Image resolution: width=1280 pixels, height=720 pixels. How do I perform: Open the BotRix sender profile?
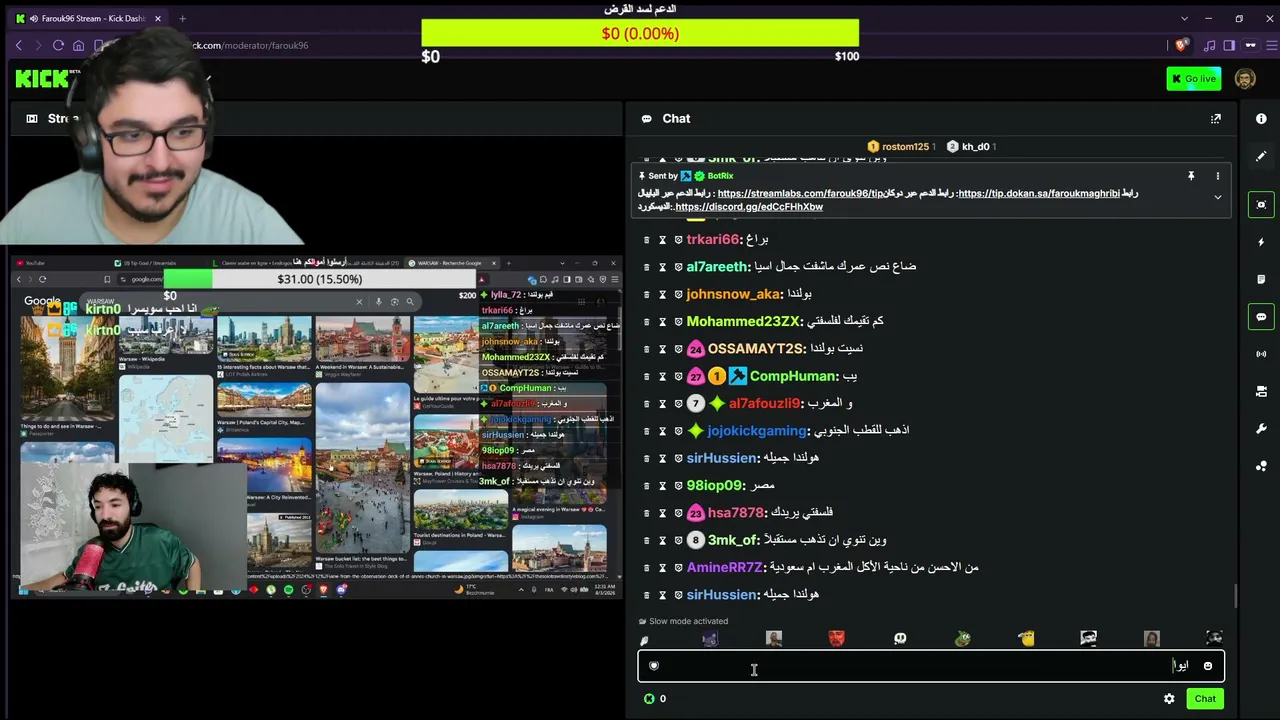point(720,176)
